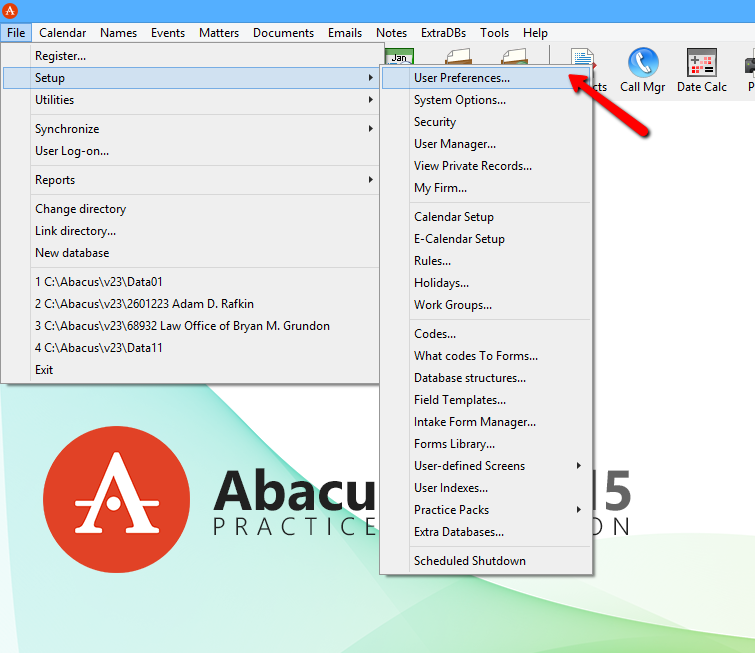Open the Date Calc calculator icon

pos(702,63)
